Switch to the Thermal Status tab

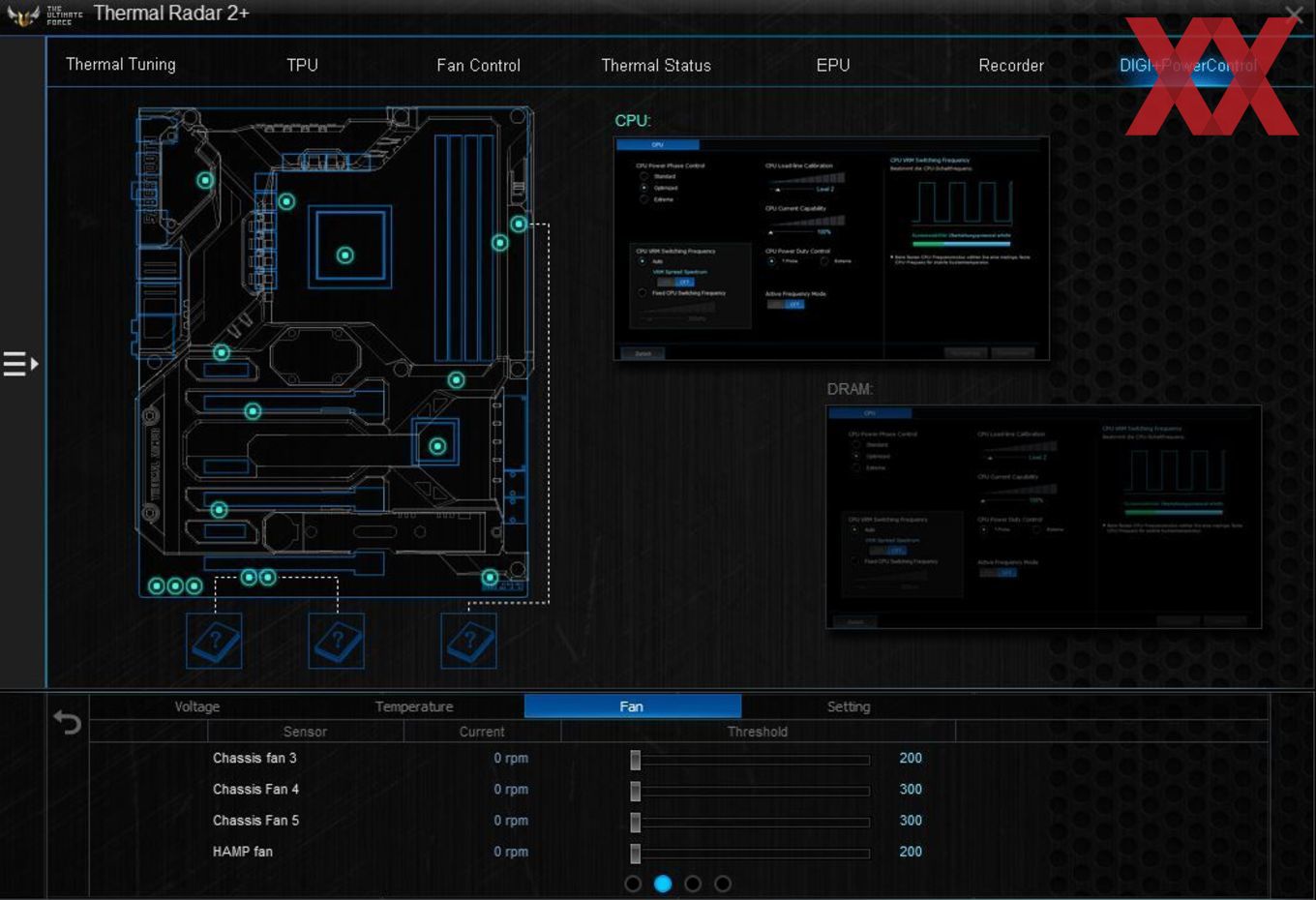pos(656,66)
